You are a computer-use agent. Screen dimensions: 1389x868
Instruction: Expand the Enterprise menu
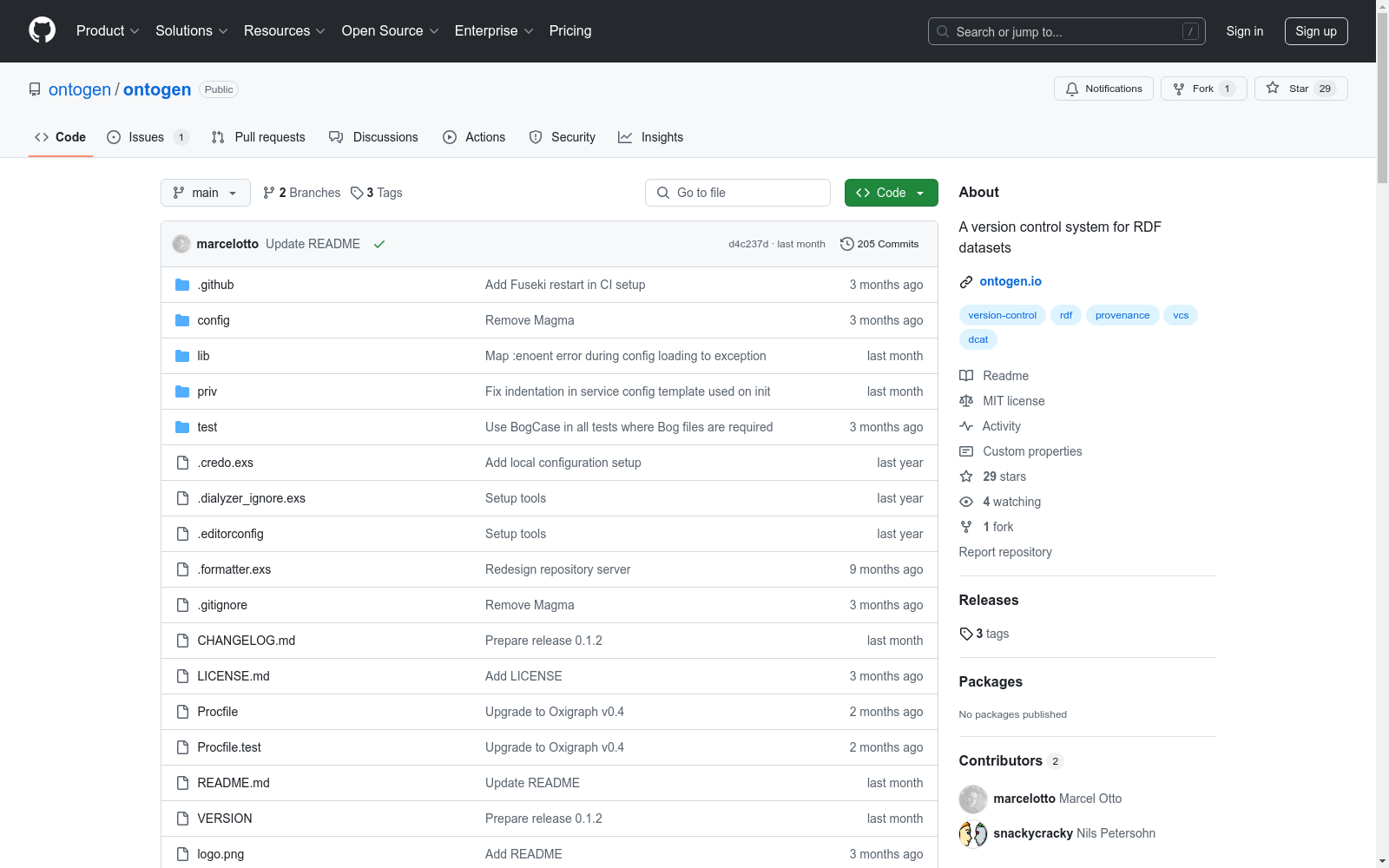pos(494,30)
